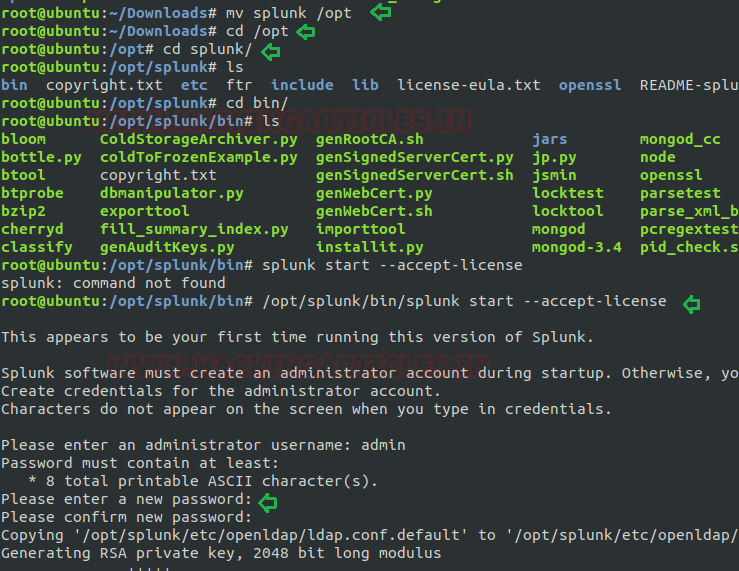Click green arrow beside new password prompt

click(x=267, y=500)
